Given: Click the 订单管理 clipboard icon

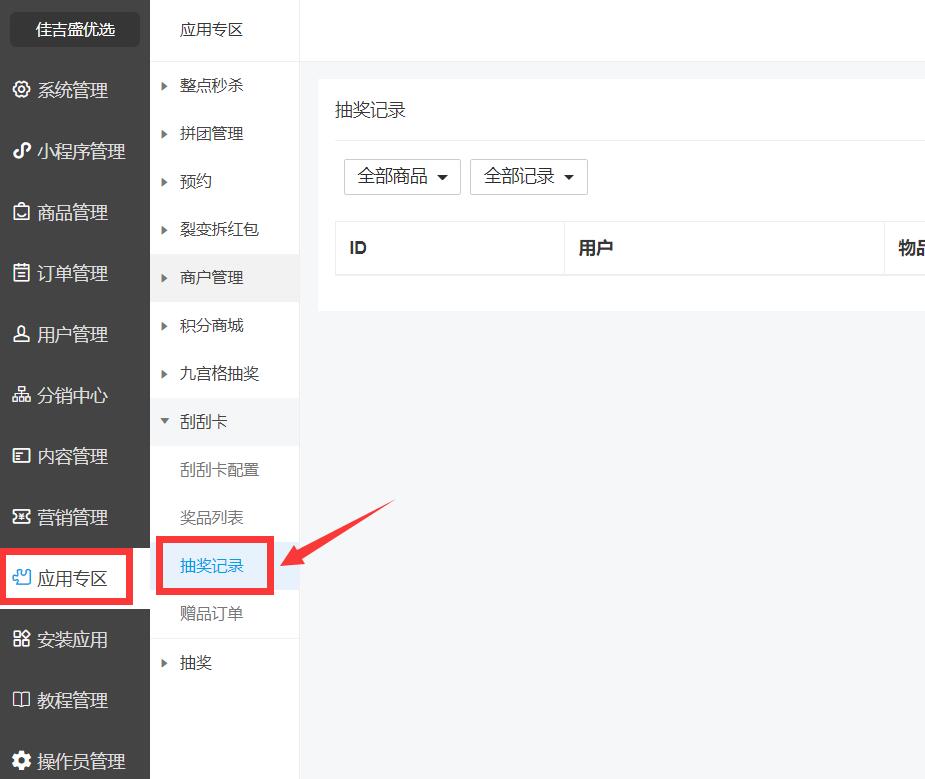Looking at the screenshot, I should click(21, 273).
